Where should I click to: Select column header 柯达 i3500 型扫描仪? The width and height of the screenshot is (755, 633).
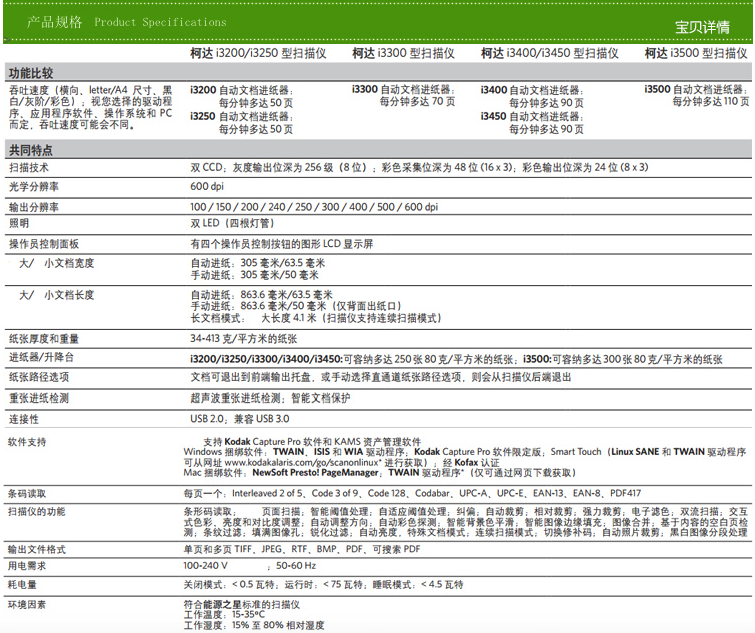pyautogui.click(x=696, y=53)
